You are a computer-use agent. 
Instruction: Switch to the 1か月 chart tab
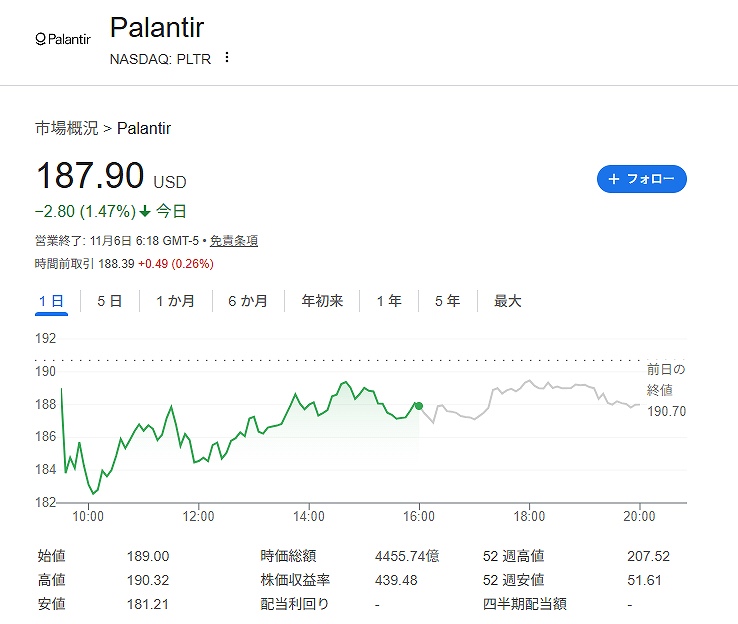click(175, 301)
